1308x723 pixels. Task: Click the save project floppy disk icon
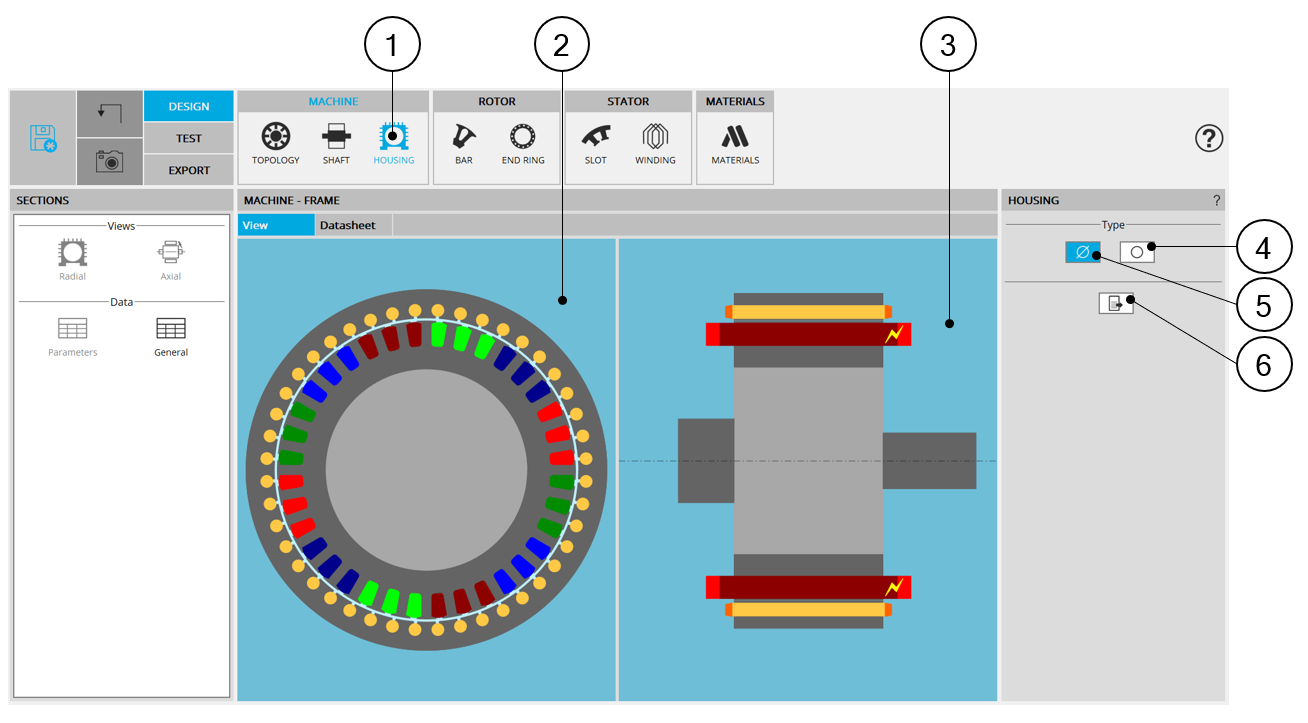click(43, 138)
